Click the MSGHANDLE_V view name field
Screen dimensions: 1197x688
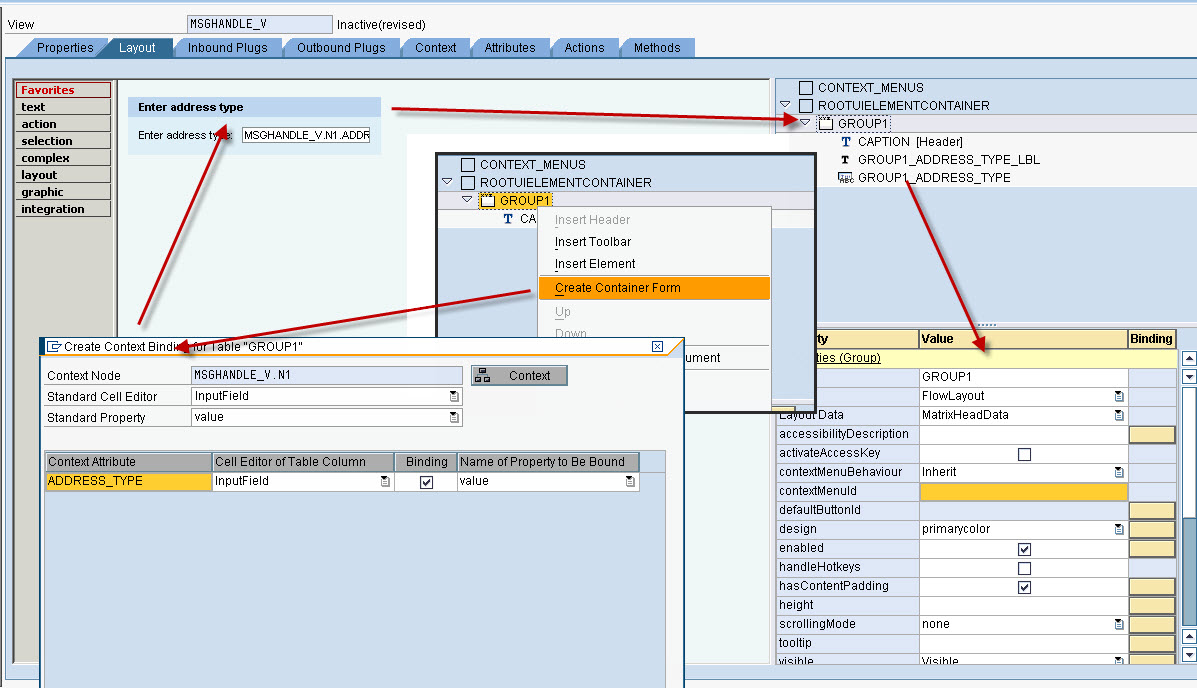(x=257, y=23)
